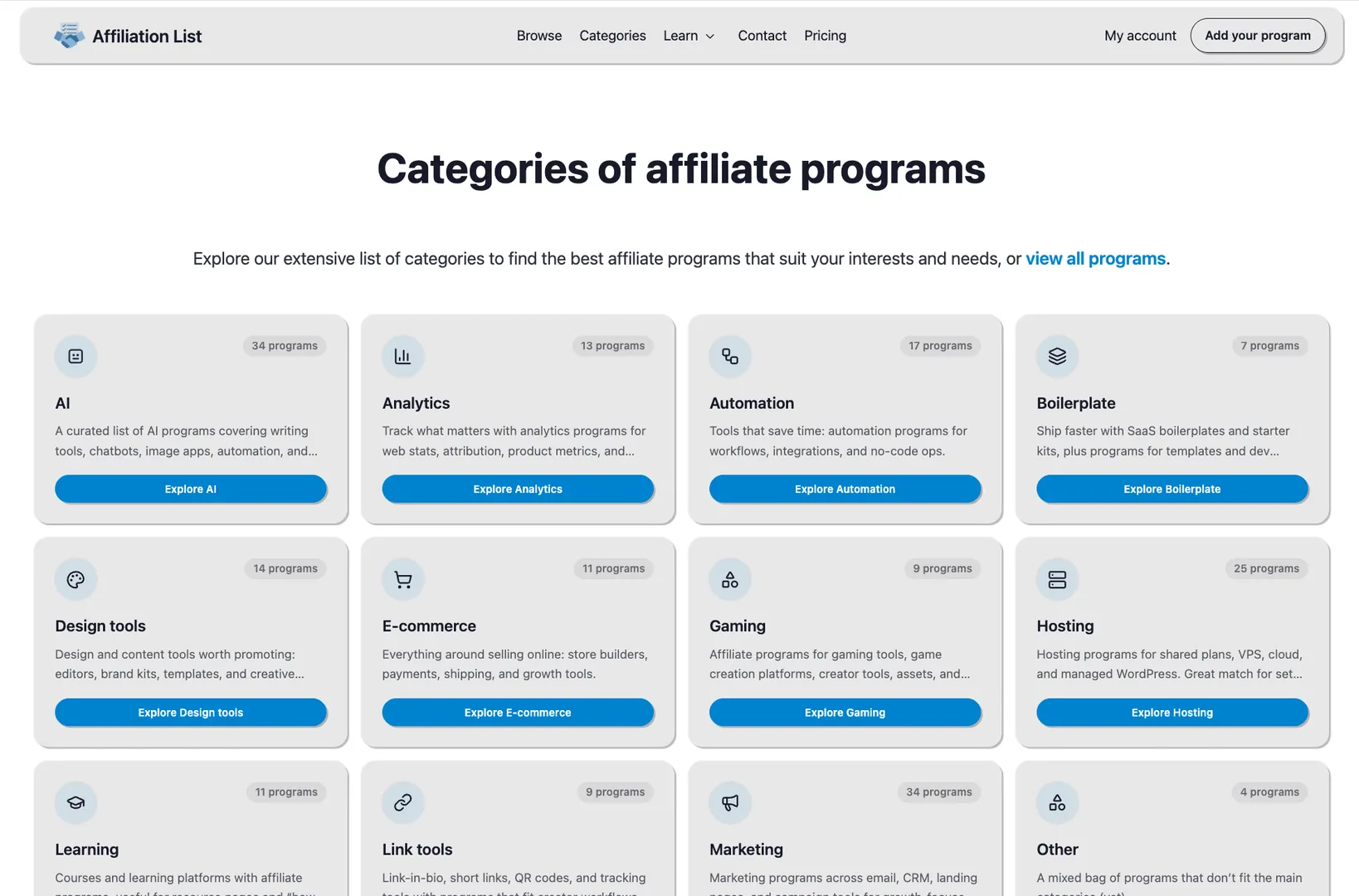
Task: Click the 17 programs badge
Action: click(940, 346)
